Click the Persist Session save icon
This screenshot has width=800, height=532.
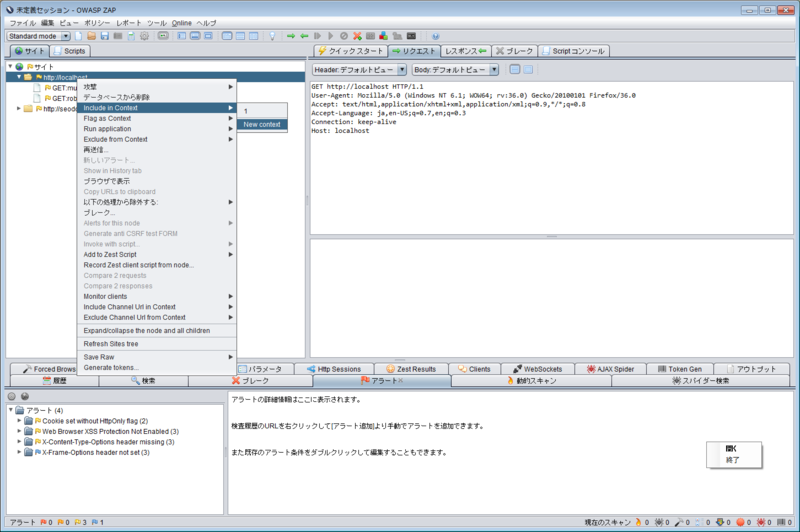pos(105,36)
